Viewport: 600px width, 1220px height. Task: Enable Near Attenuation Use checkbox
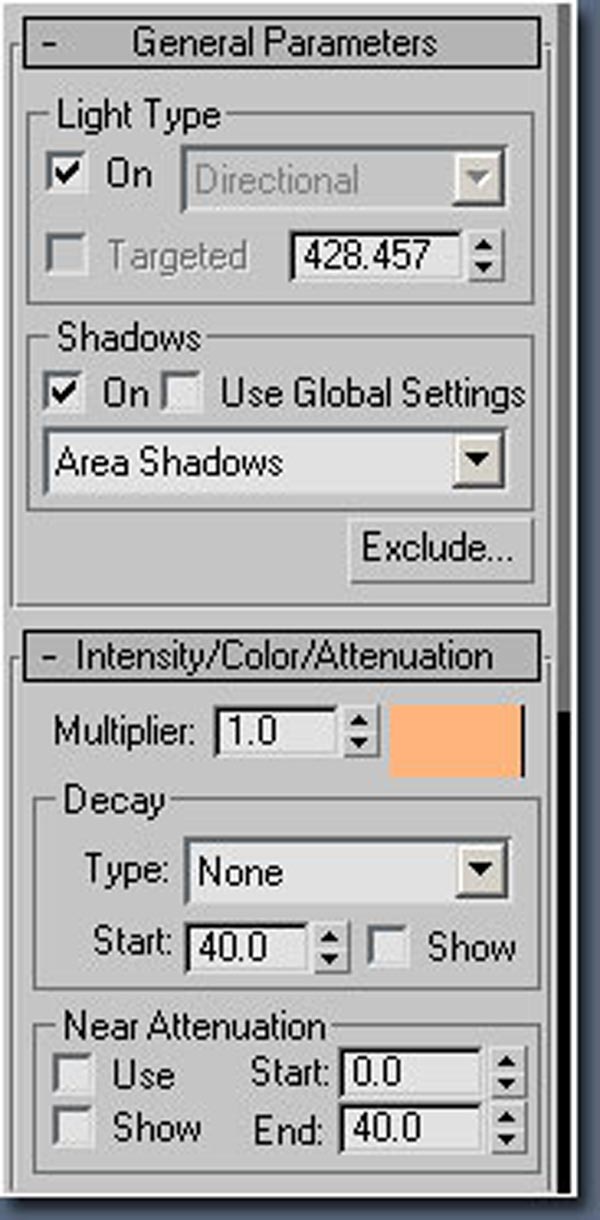[73, 1076]
